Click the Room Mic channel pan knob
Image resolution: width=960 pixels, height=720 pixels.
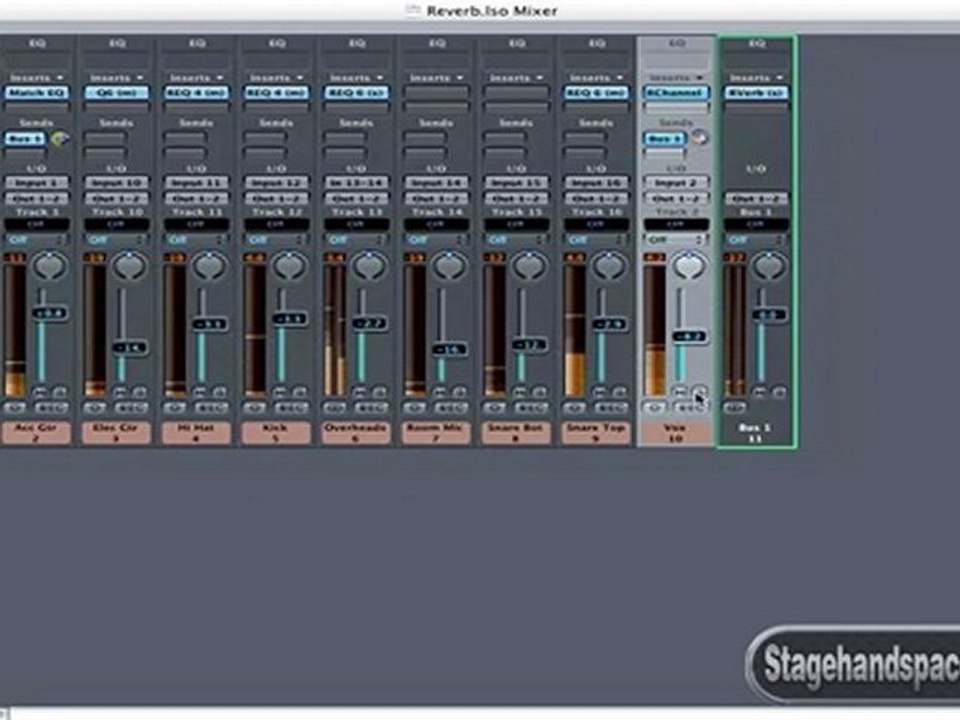450,266
